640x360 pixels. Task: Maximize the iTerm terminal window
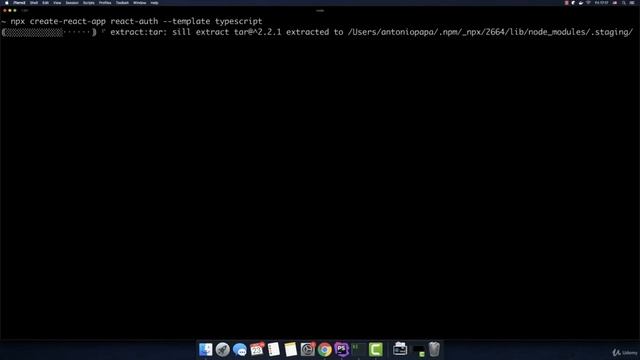pos(15,11)
